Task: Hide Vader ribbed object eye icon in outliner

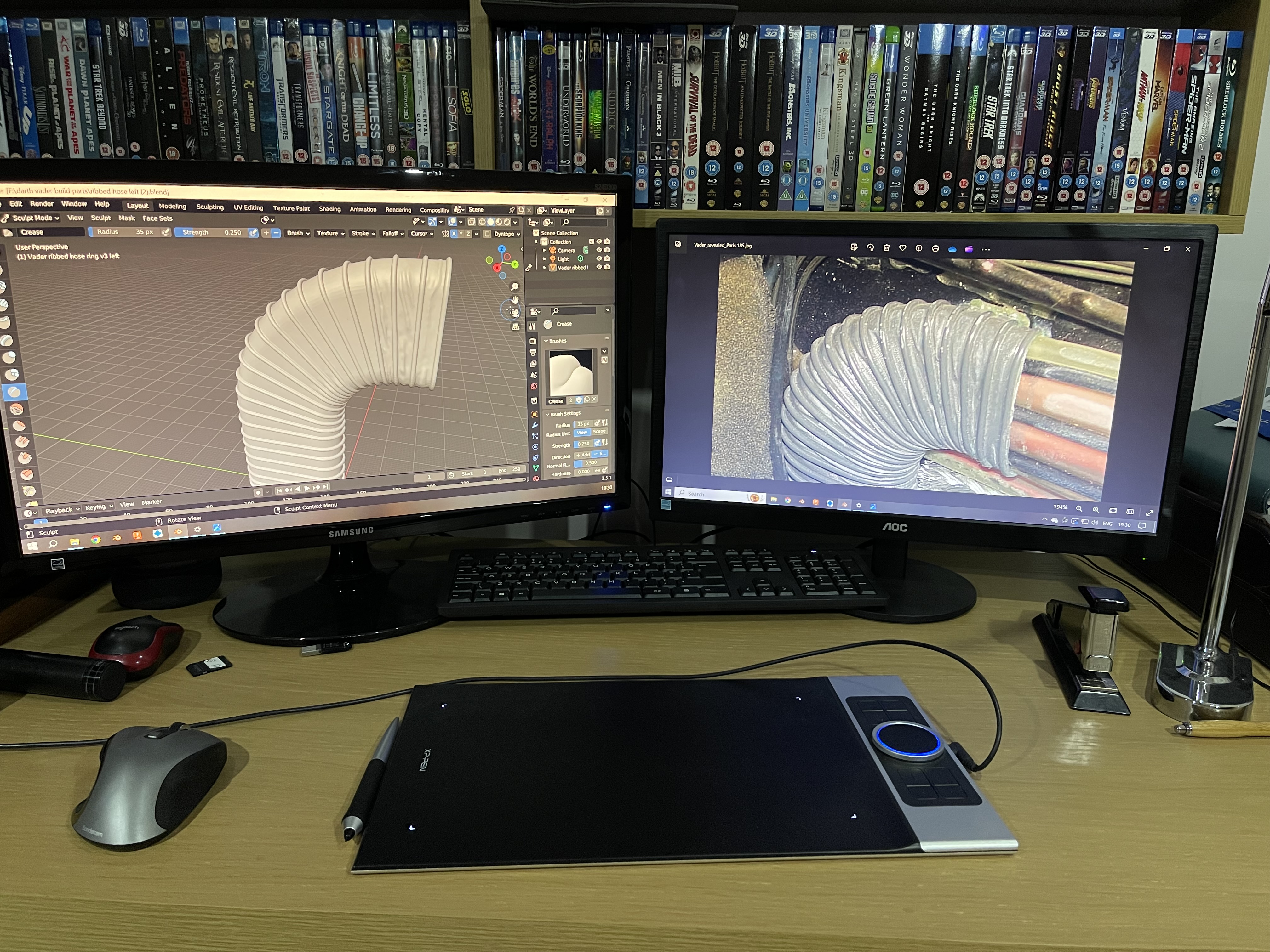Action: click(599, 267)
